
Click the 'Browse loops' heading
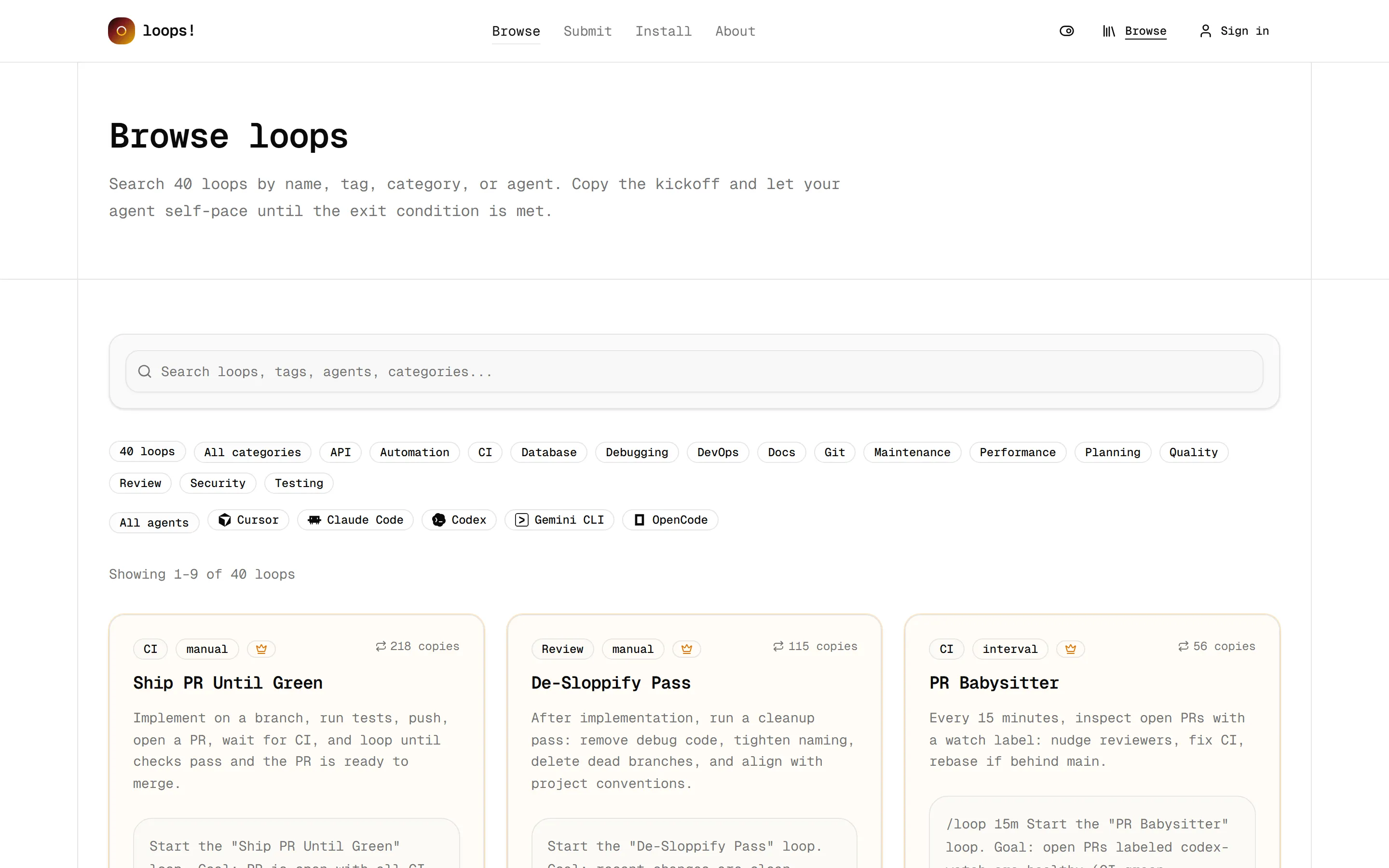point(229,136)
